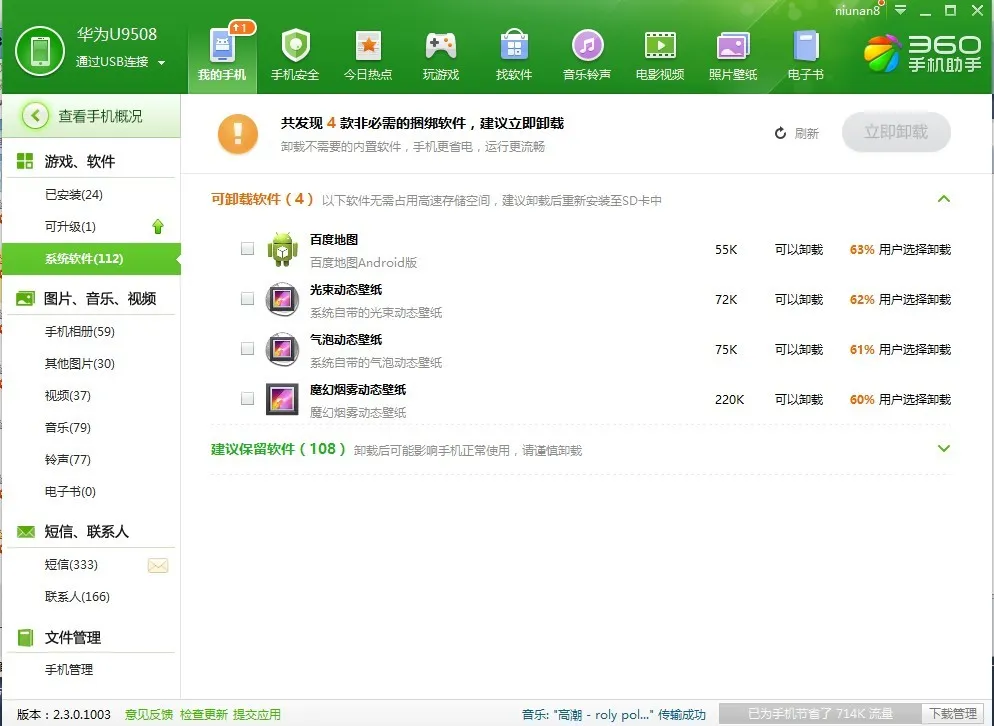Image resolution: width=994 pixels, height=726 pixels.
Task: Tick the checkbox for 光束动态壁纸
Action: (247, 299)
